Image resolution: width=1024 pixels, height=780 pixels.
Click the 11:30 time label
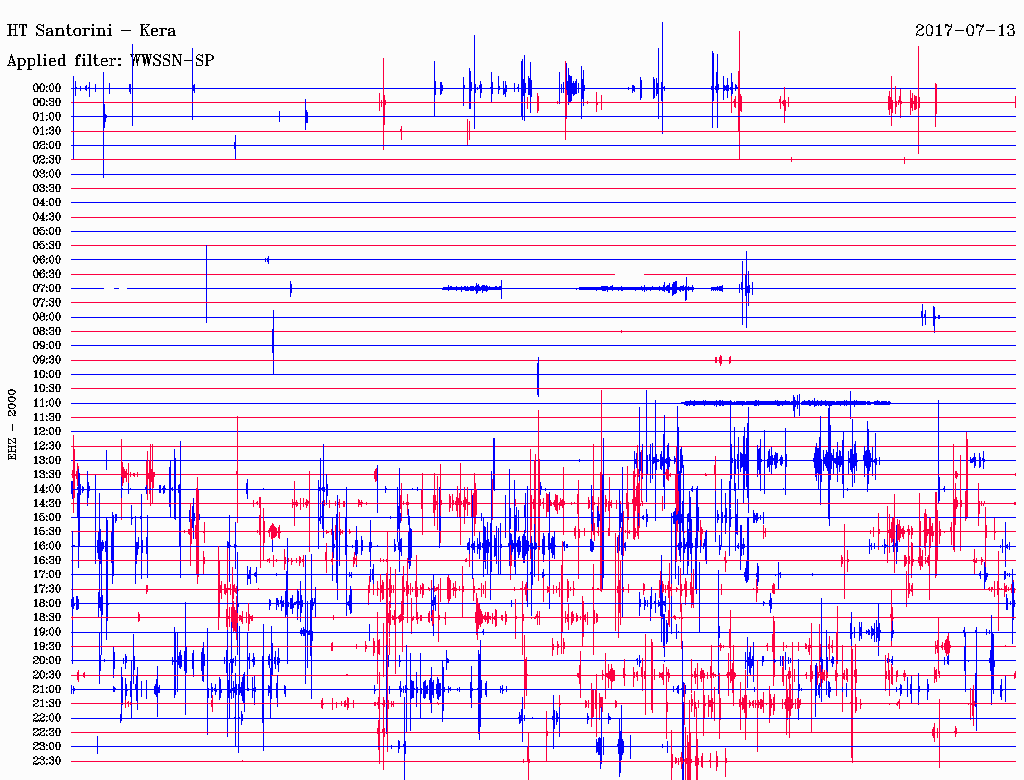46,417
